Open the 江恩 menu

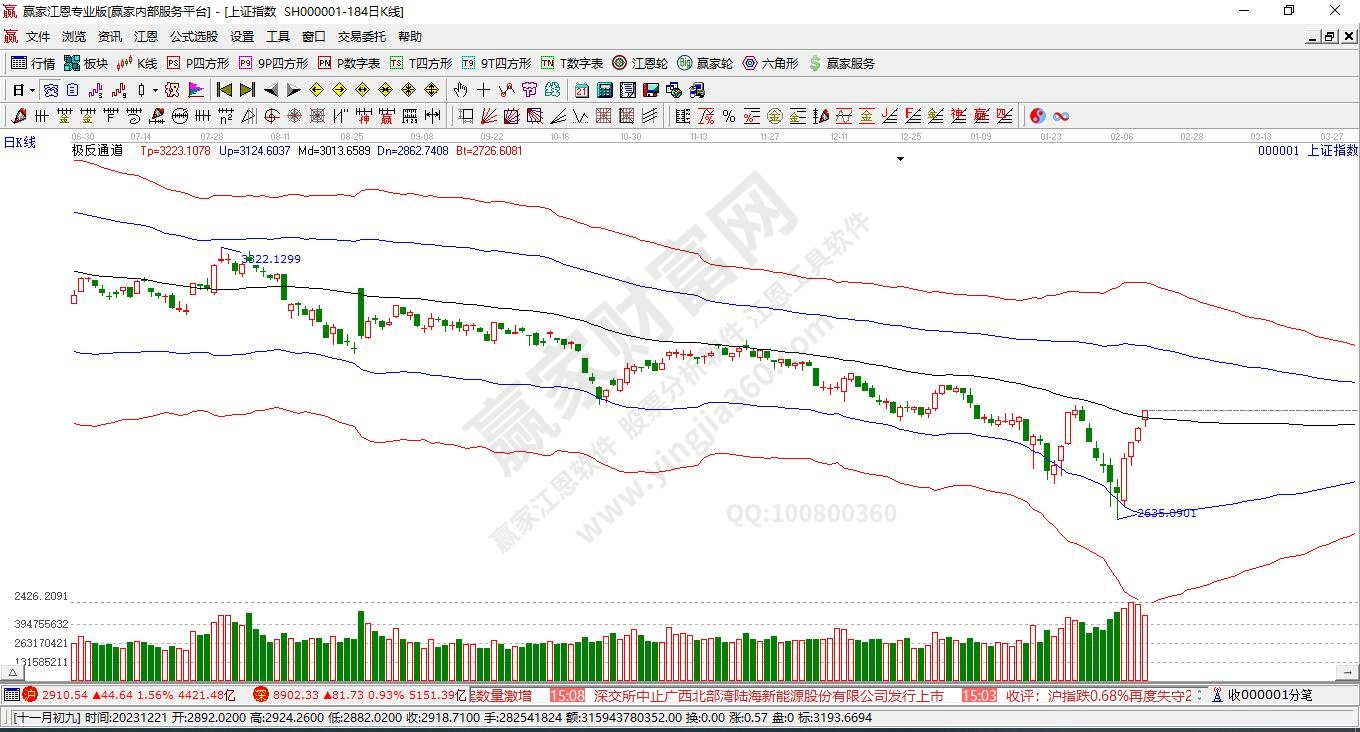[146, 36]
